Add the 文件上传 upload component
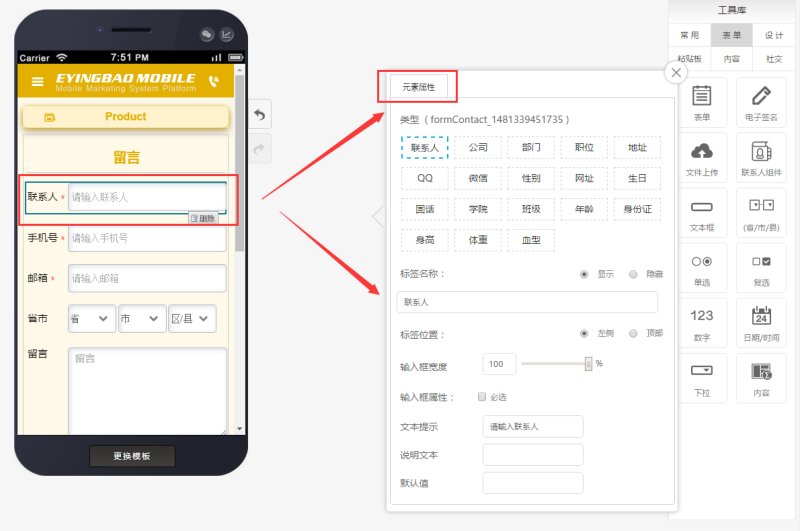The height and width of the screenshot is (531, 800). click(x=702, y=158)
